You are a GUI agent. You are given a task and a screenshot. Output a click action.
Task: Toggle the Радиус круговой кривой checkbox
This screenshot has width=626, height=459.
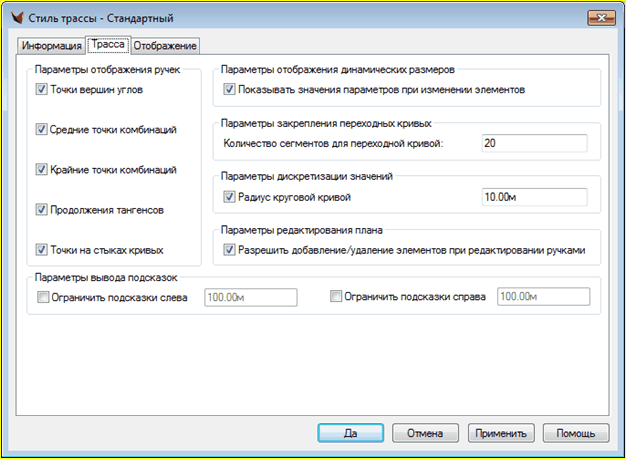pos(229,197)
